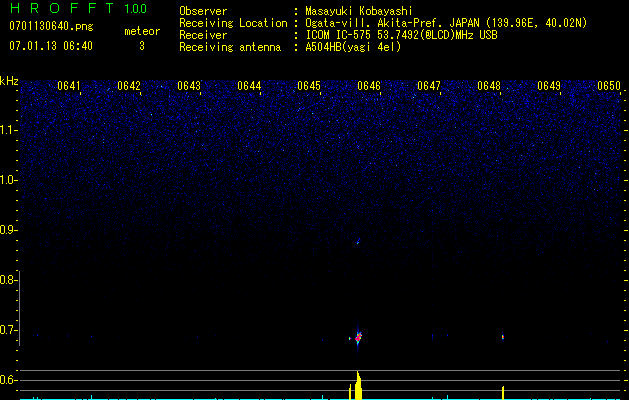Click the 0646 time marker
Screen dimensions: 629x400
(369, 86)
